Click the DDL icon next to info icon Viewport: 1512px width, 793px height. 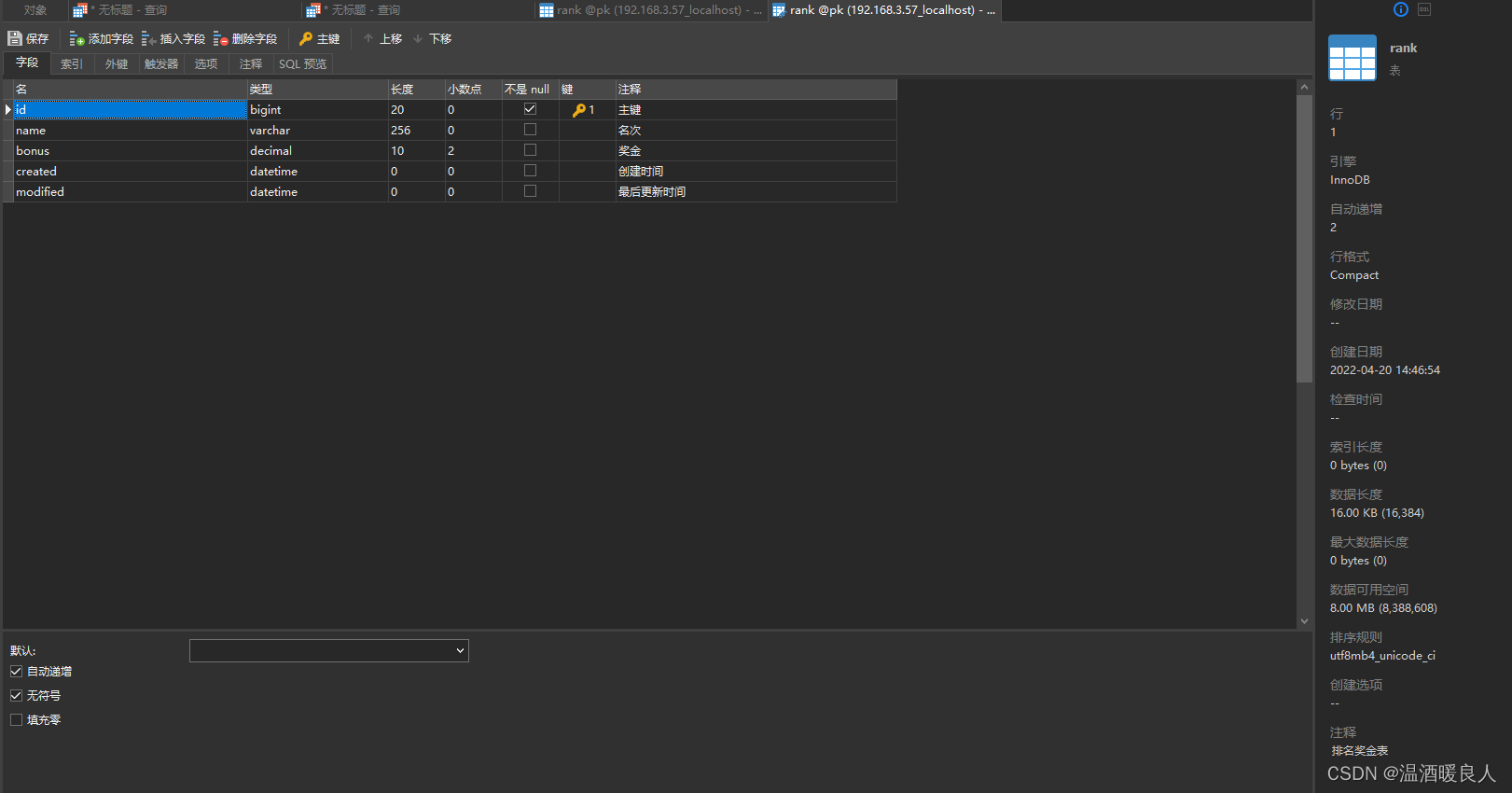click(1424, 9)
